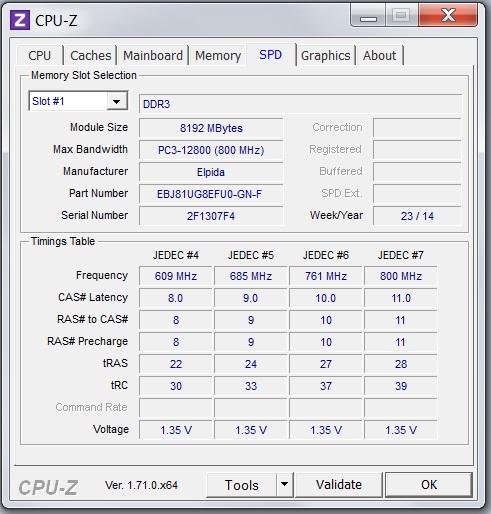Image resolution: width=491 pixels, height=514 pixels.
Task: Expand the Tools dropdown arrow
Action: 285,484
